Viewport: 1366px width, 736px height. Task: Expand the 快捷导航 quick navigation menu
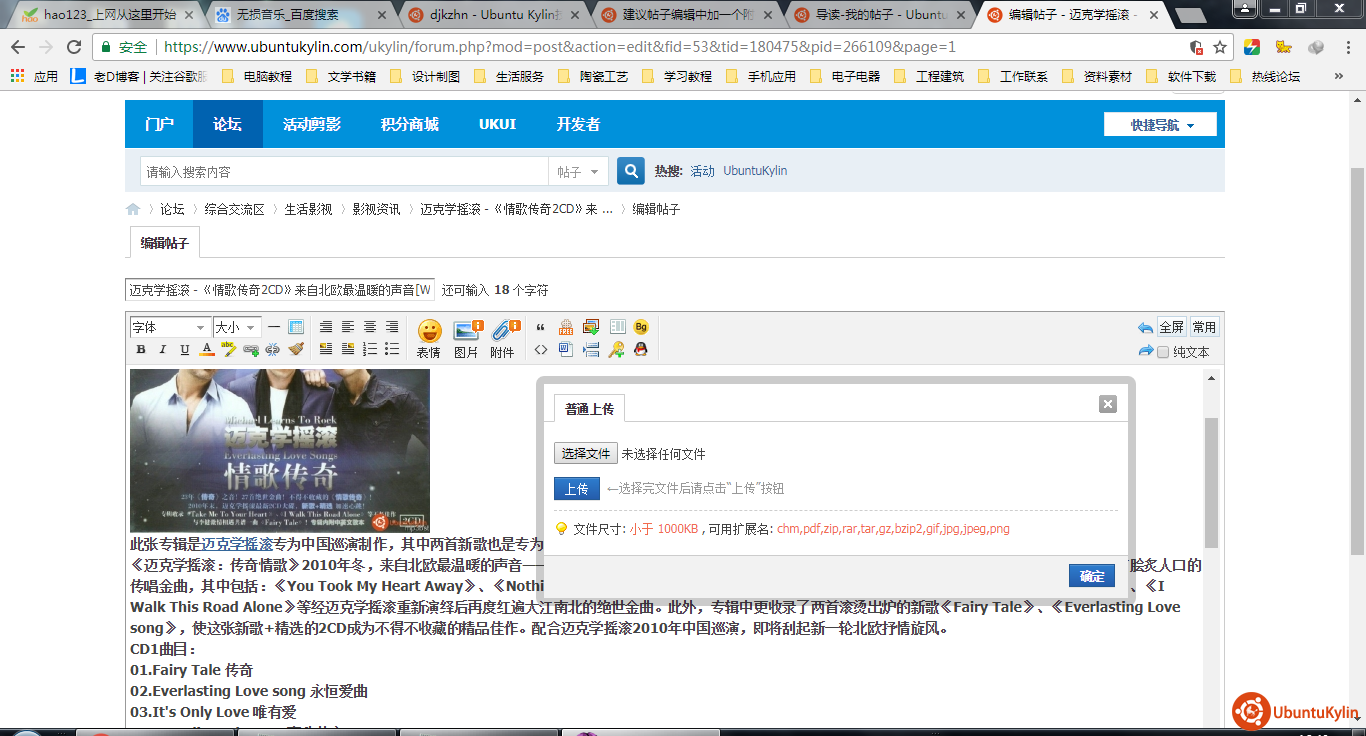1160,125
